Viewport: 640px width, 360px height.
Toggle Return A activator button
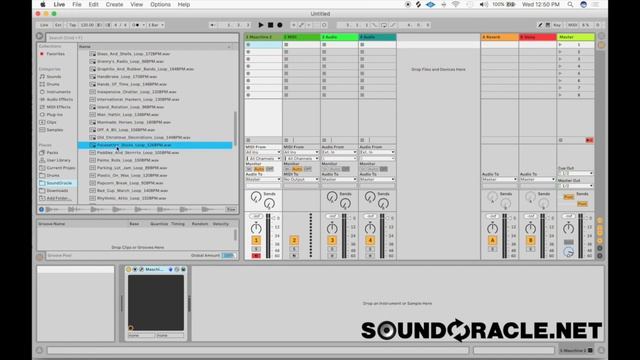click(x=492, y=240)
